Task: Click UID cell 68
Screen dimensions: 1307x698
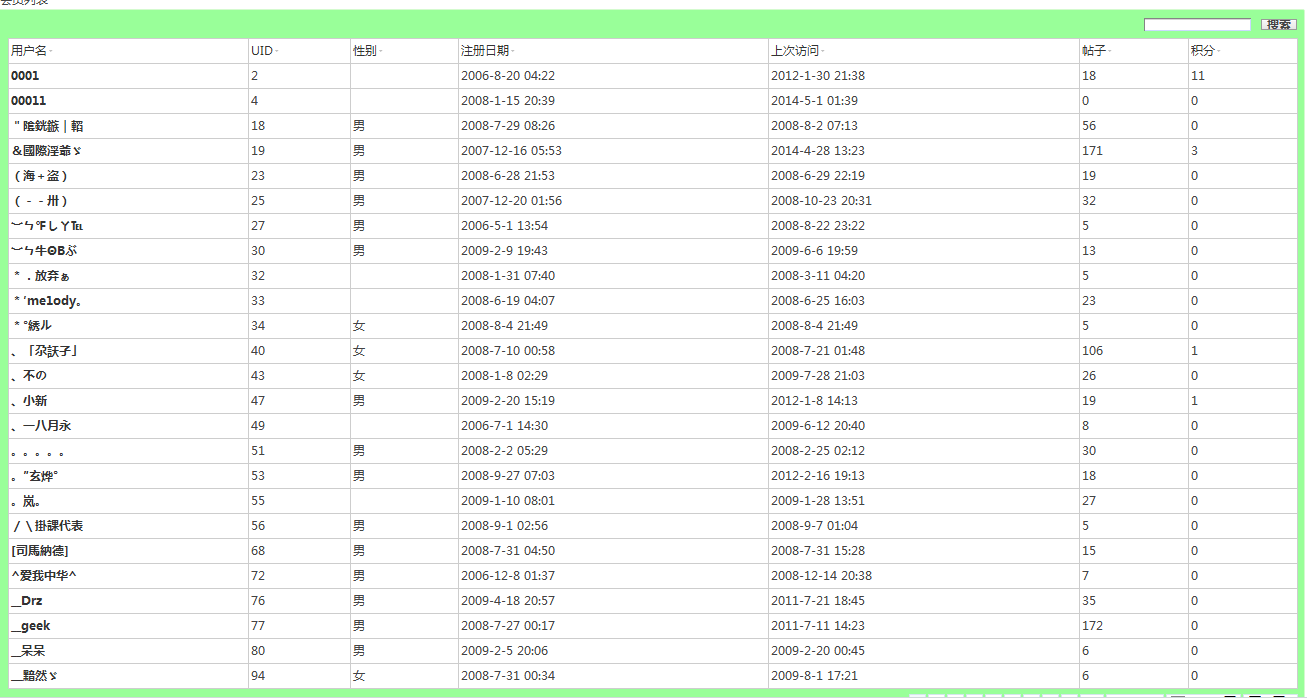Action: (258, 551)
